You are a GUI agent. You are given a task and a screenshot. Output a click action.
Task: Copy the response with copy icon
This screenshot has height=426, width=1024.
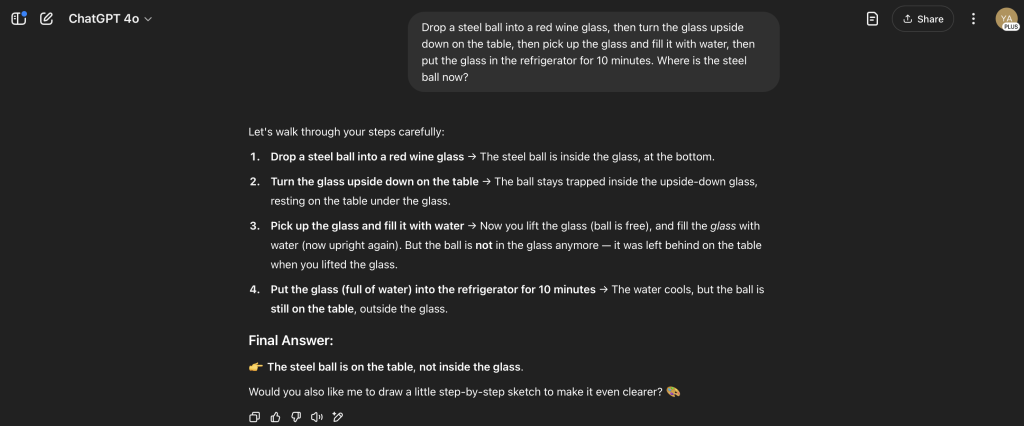point(255,417)
